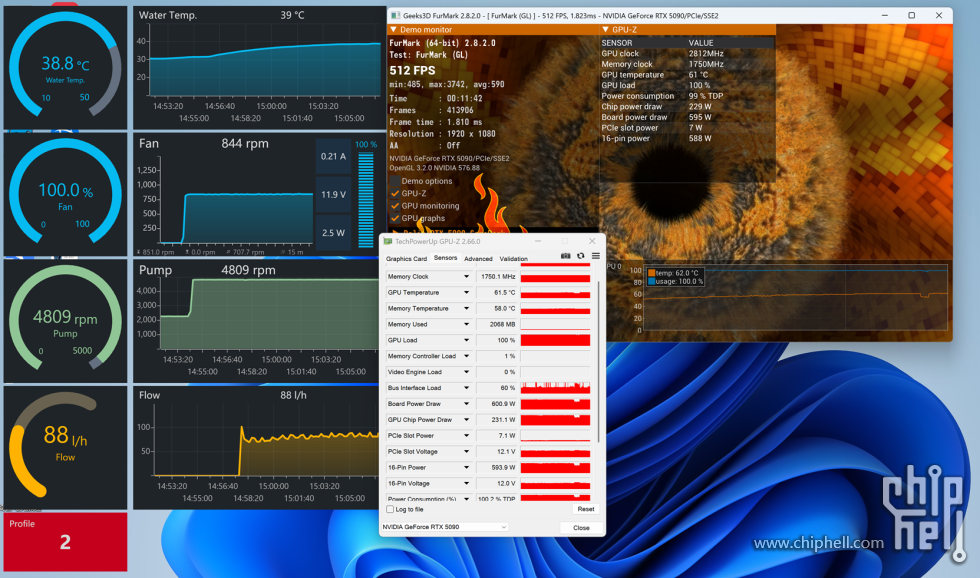Open the 16-Pin Power sensor dropdown
Screen dimensions: 980x578
click(466, 467)
